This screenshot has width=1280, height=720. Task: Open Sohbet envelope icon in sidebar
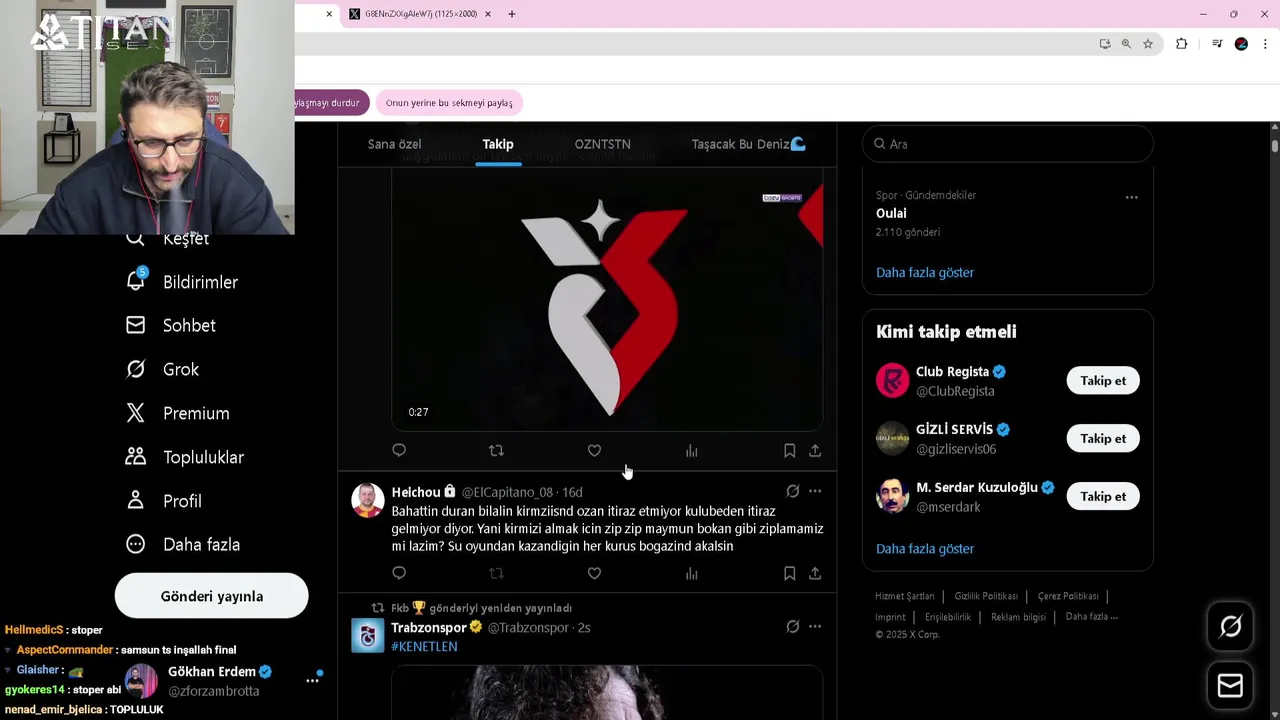(x=136, y=325)
